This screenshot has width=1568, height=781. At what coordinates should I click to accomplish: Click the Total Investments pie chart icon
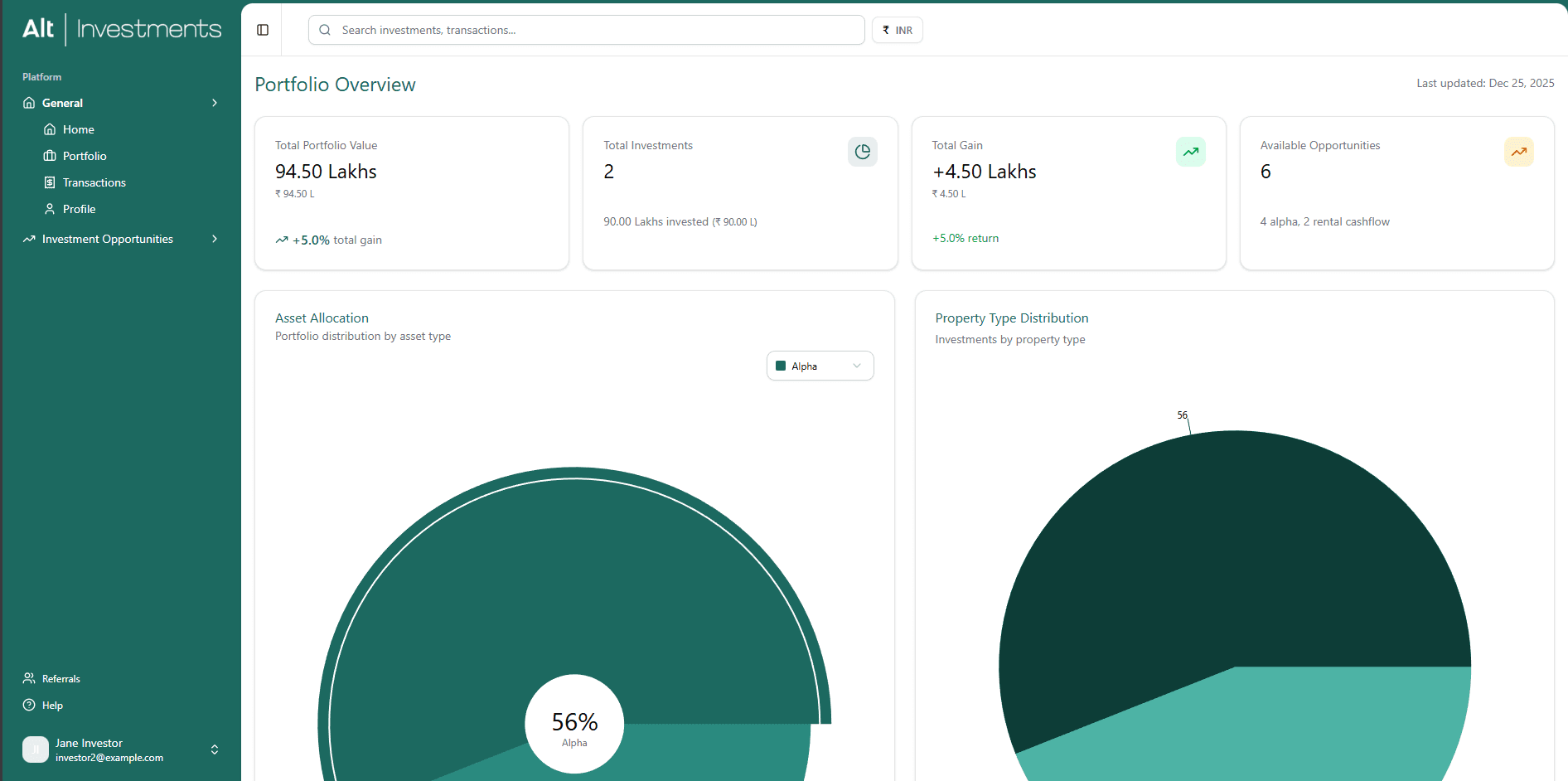tap(862, 152)
